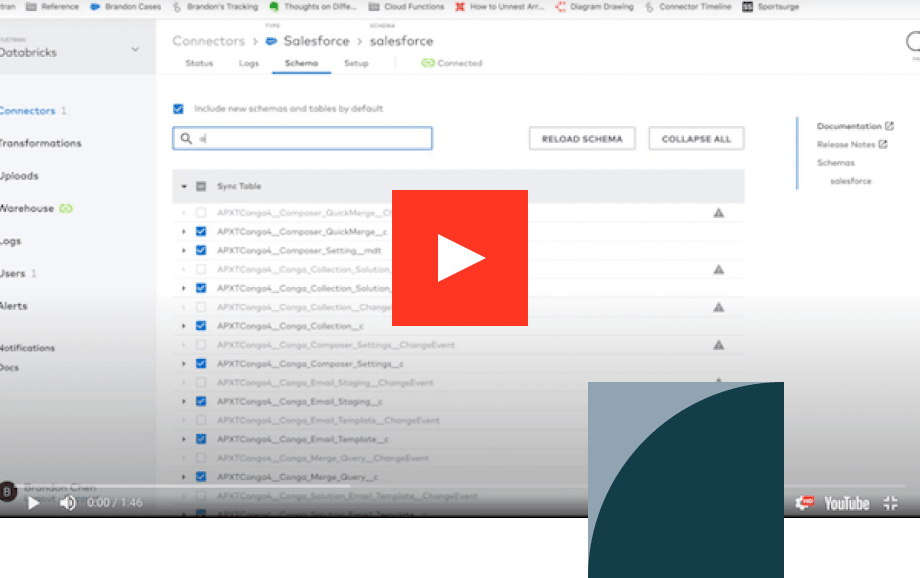Click the small play icon in the video controls

click(x=33, y=503)
